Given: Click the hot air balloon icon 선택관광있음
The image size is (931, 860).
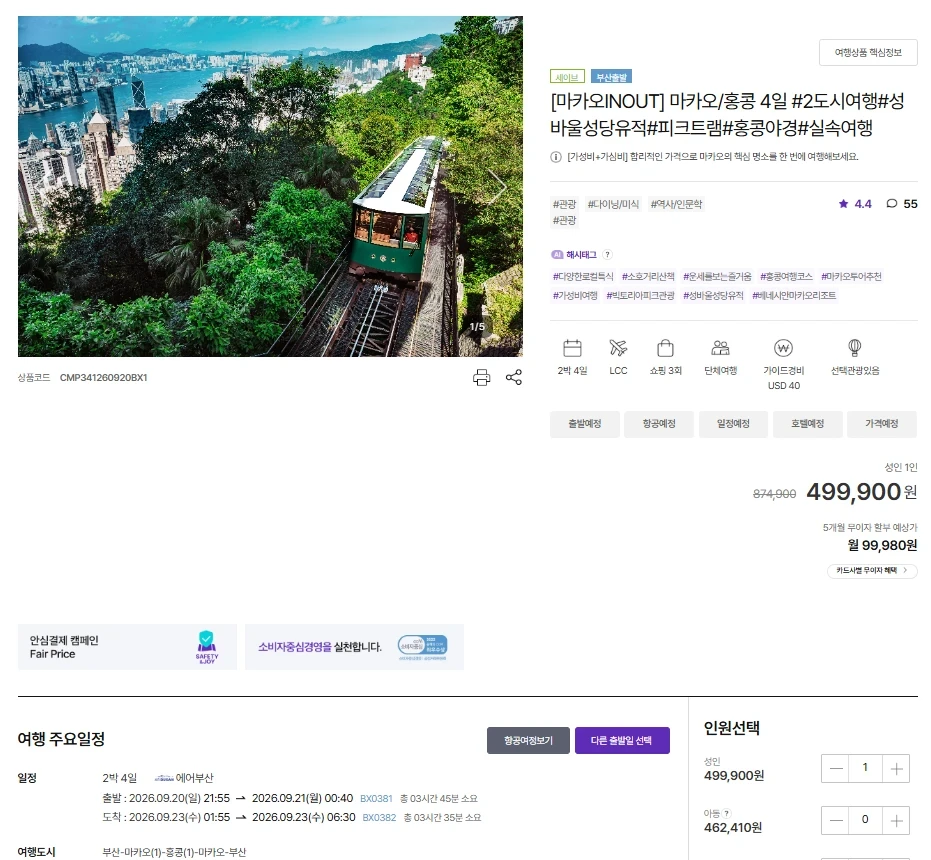Looking at the screenshot, I should point(854,348).
